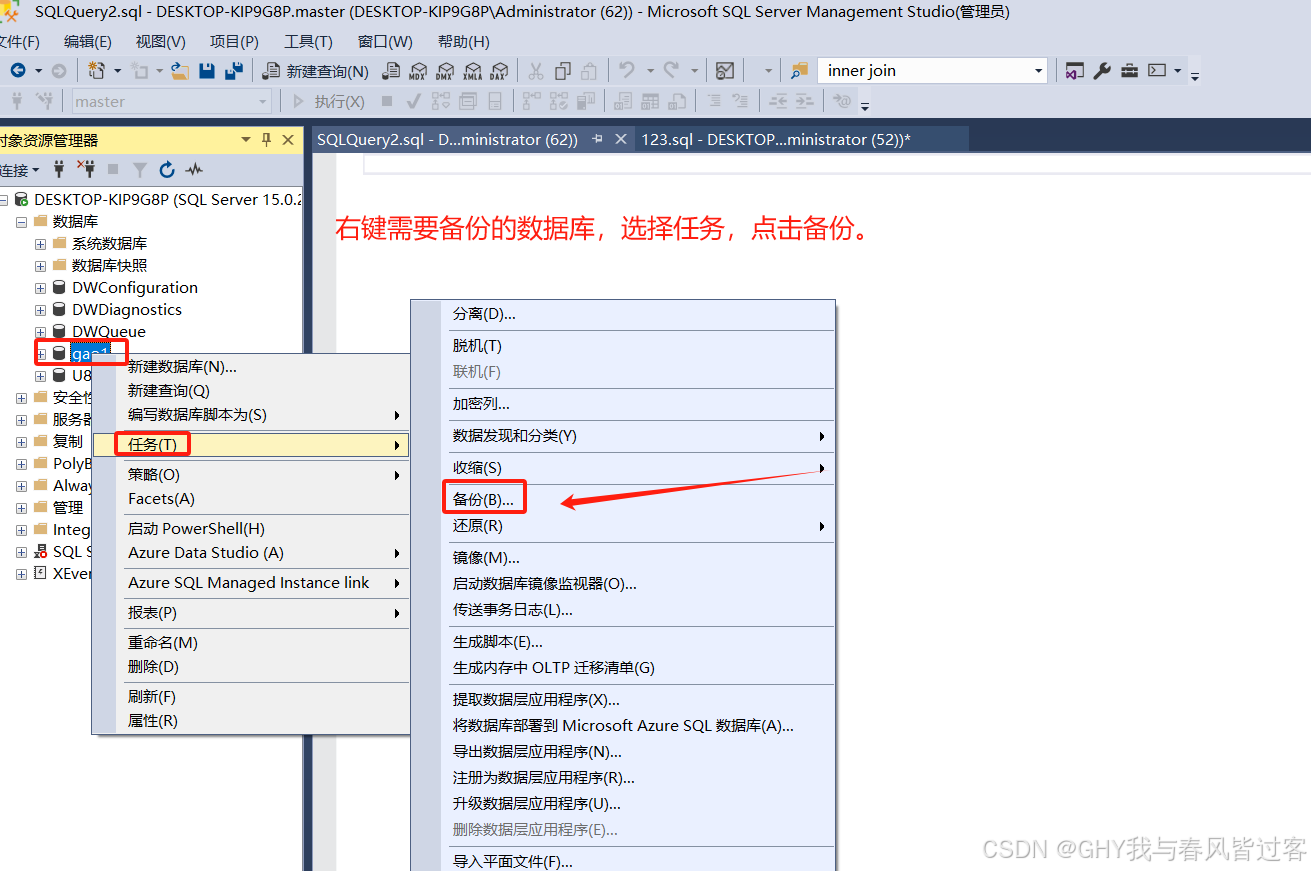This screenshot has height=871, width=1311.
Task: Choose 收缩(S) in the submenu
Action: (x=638, y=468)
